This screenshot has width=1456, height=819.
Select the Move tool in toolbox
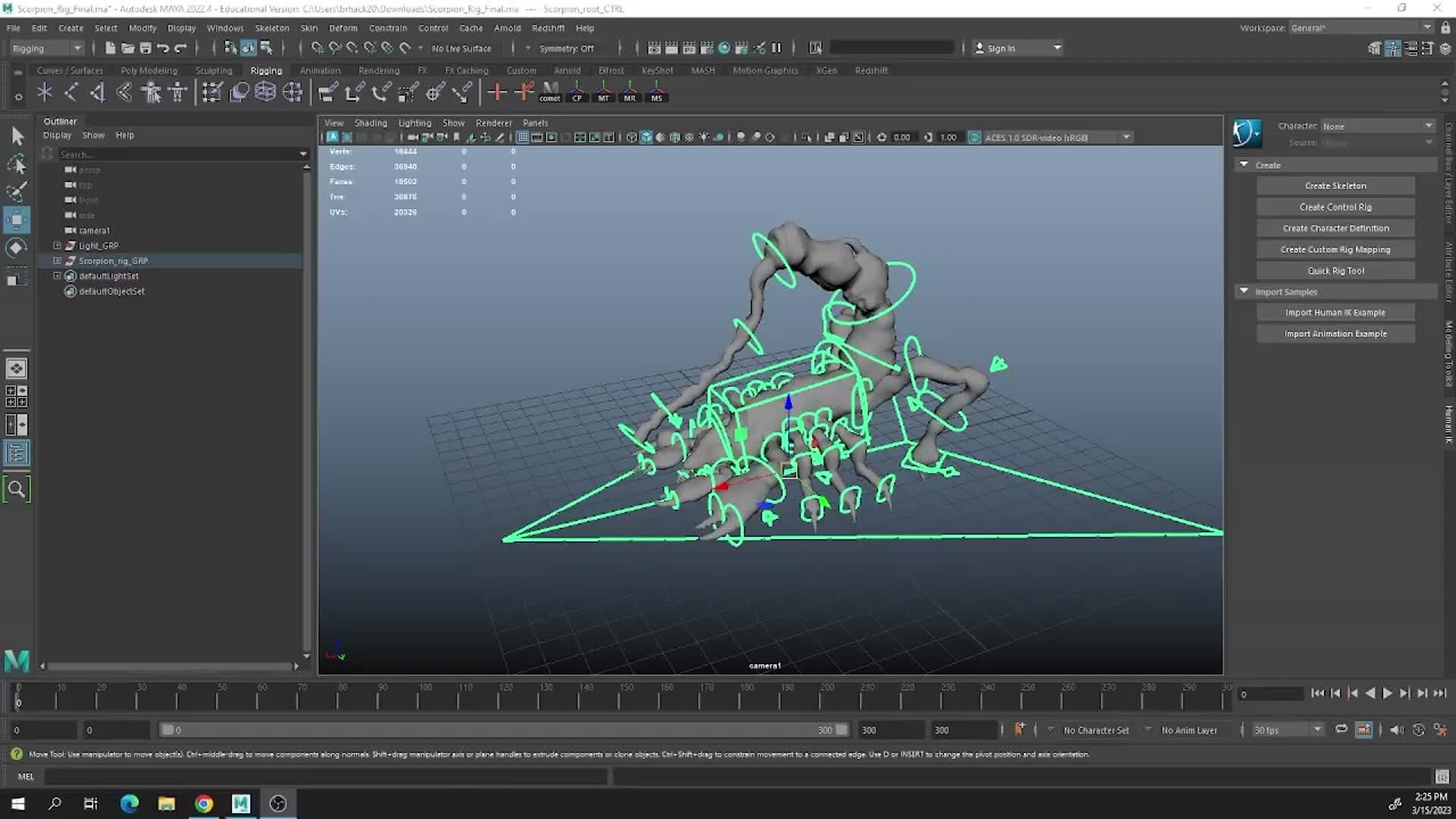click(16, 221)
